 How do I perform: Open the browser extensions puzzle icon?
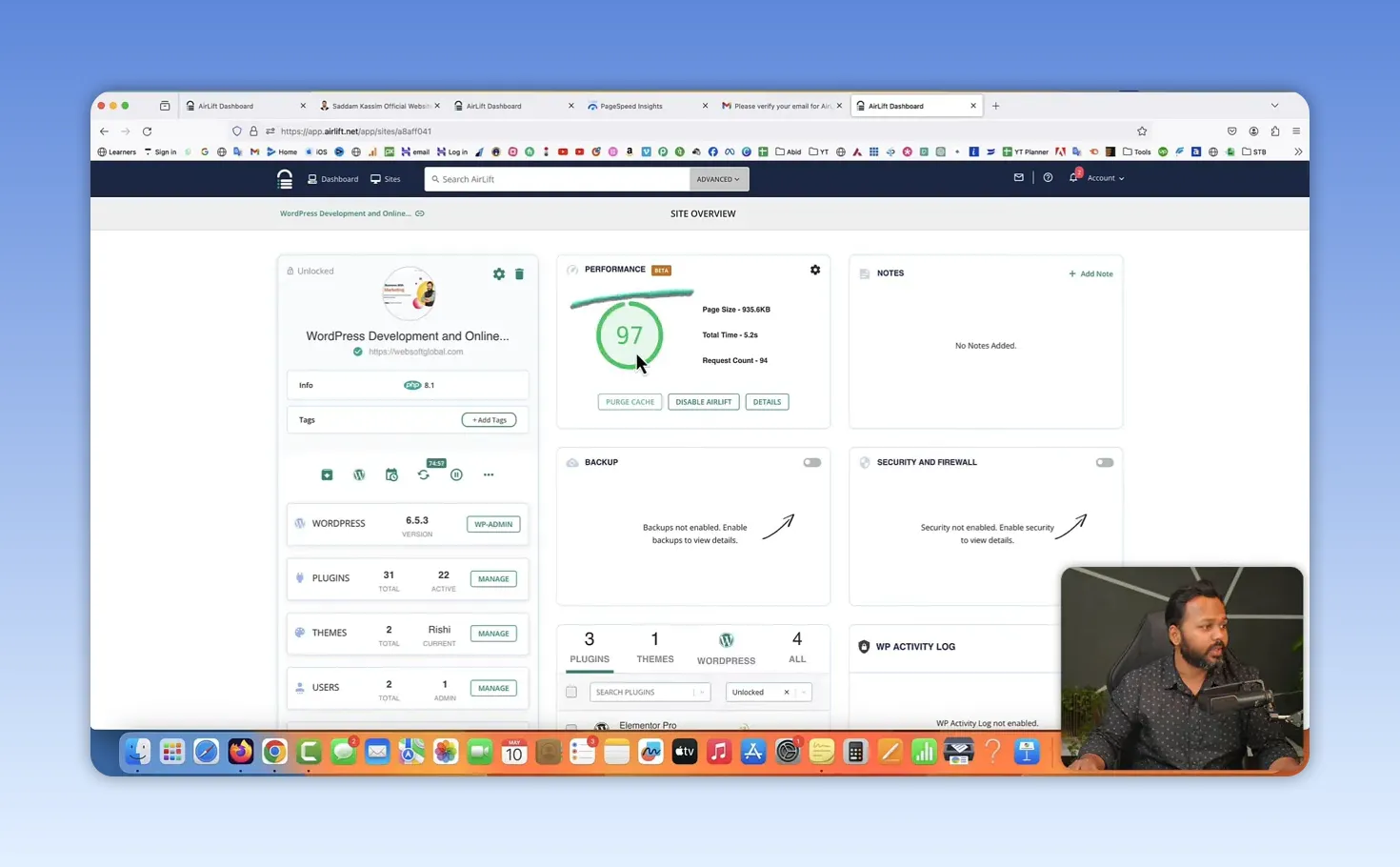pyautogui.click(x=1275, y=131)
